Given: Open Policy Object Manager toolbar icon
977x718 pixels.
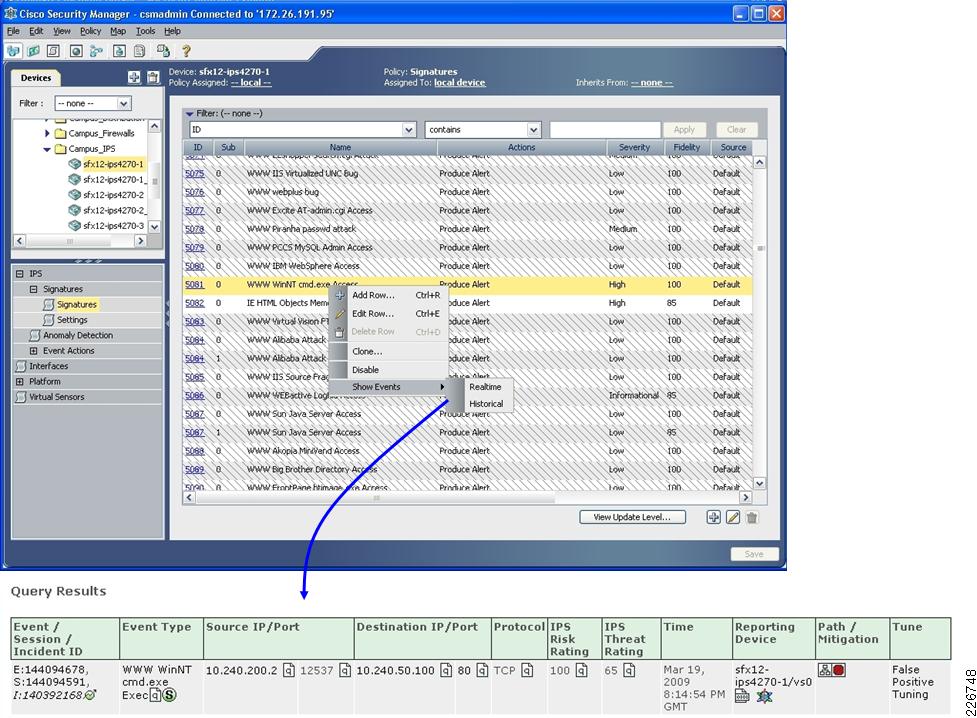Looking at the screenshot, I should [x=76, y=51].
